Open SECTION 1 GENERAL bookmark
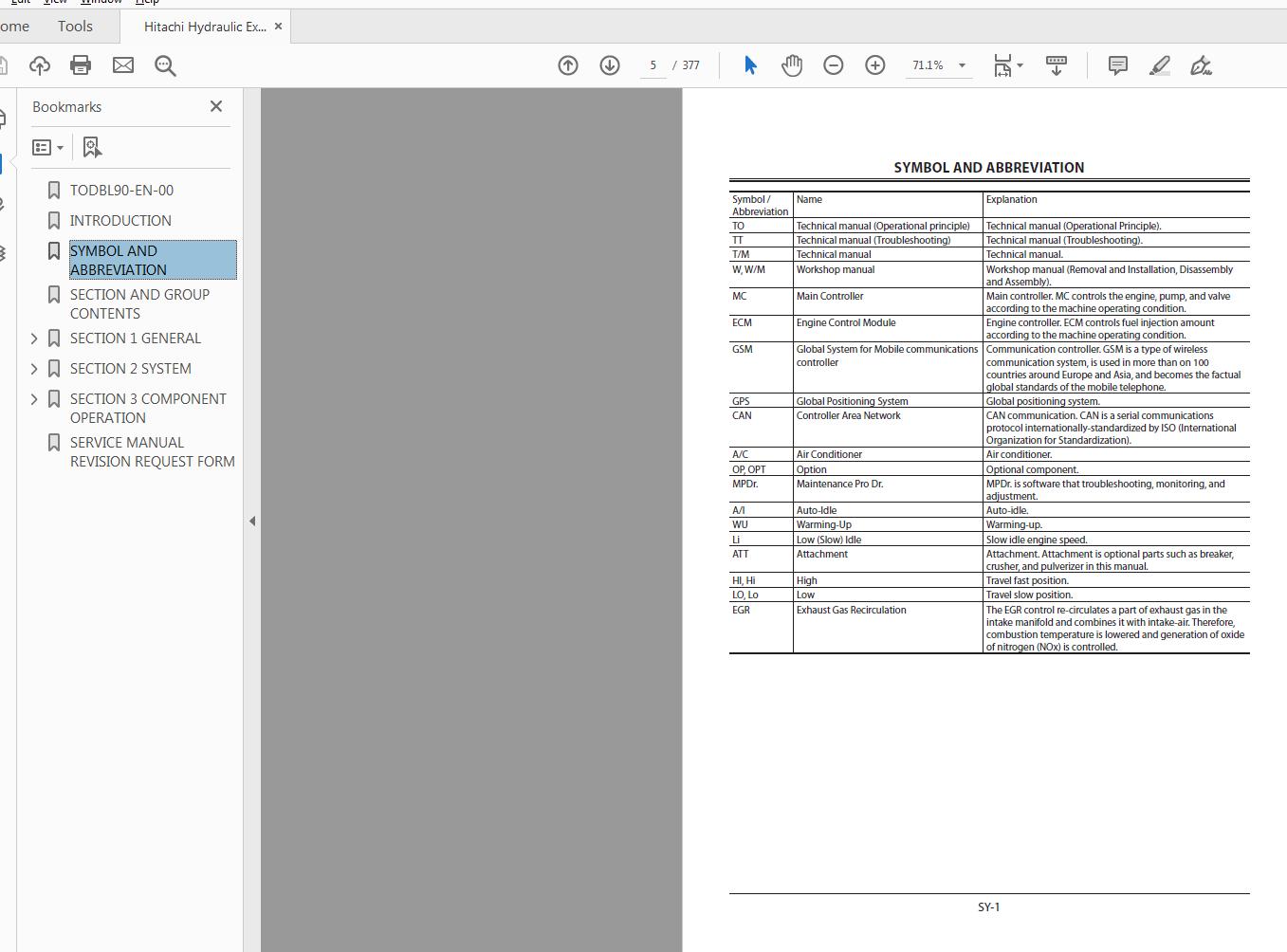The width and height of the screenshot is (1287, 952). click(x=136, y=339)
